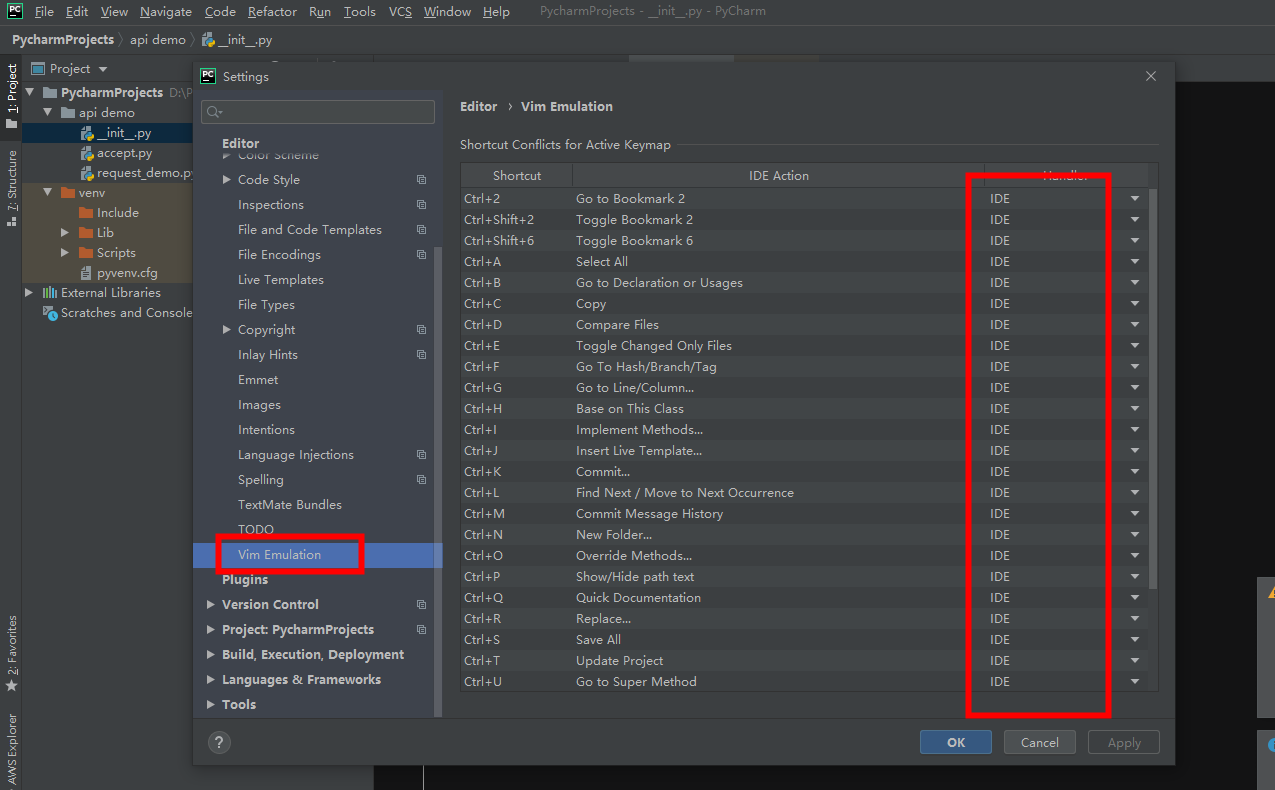Click project-level icon beside Inspections
The width and height of the screenshot is (1275, 790).
click(x=421, y=205)
